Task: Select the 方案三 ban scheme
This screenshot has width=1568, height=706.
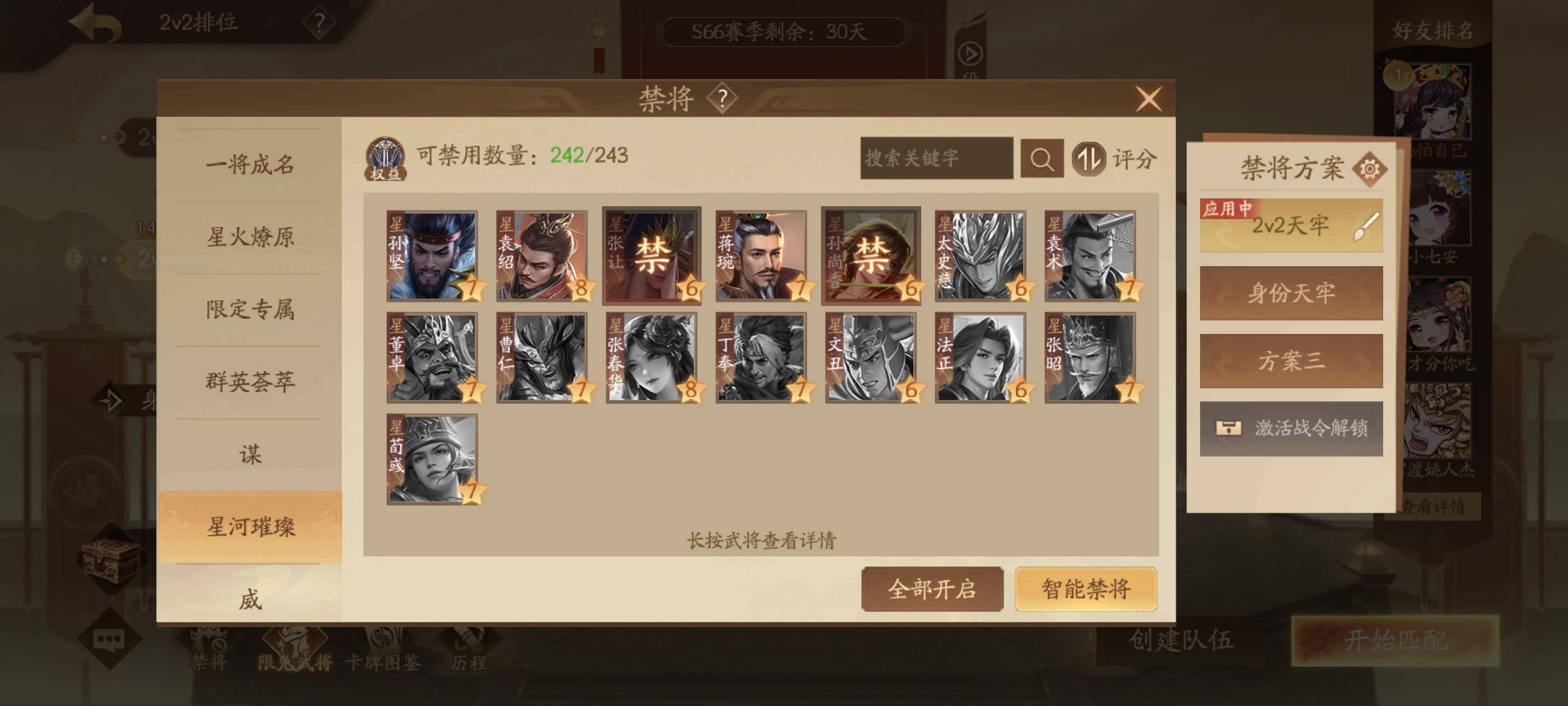Action: [1291, 361]
